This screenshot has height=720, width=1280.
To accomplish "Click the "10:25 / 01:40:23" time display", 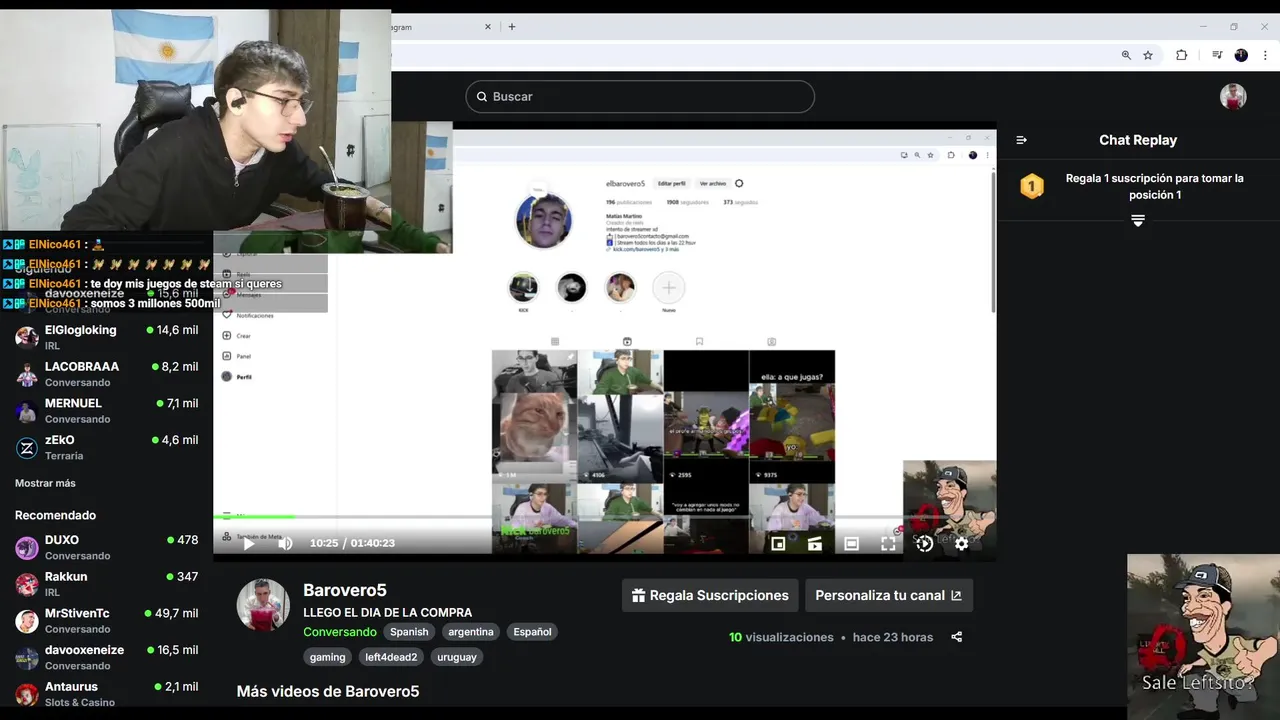I will [x=352, y=543].
